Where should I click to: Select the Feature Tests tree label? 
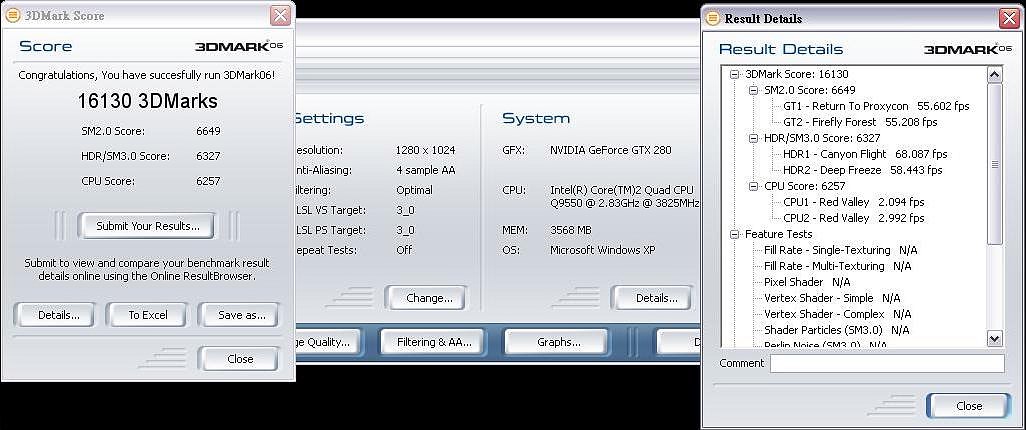point(778,234)
